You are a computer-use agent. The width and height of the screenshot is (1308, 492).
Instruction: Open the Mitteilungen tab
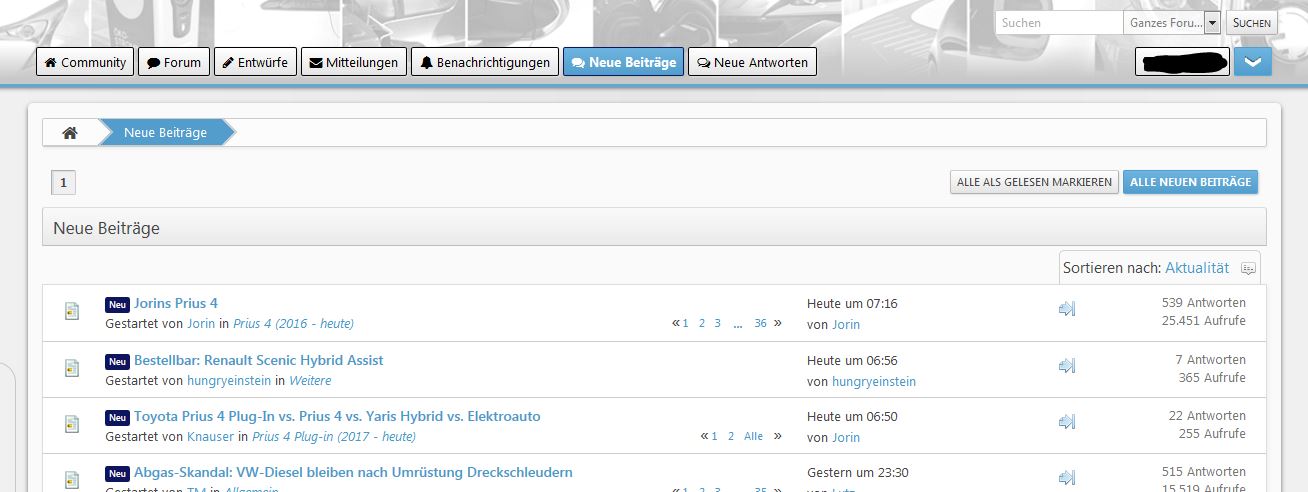354,62
